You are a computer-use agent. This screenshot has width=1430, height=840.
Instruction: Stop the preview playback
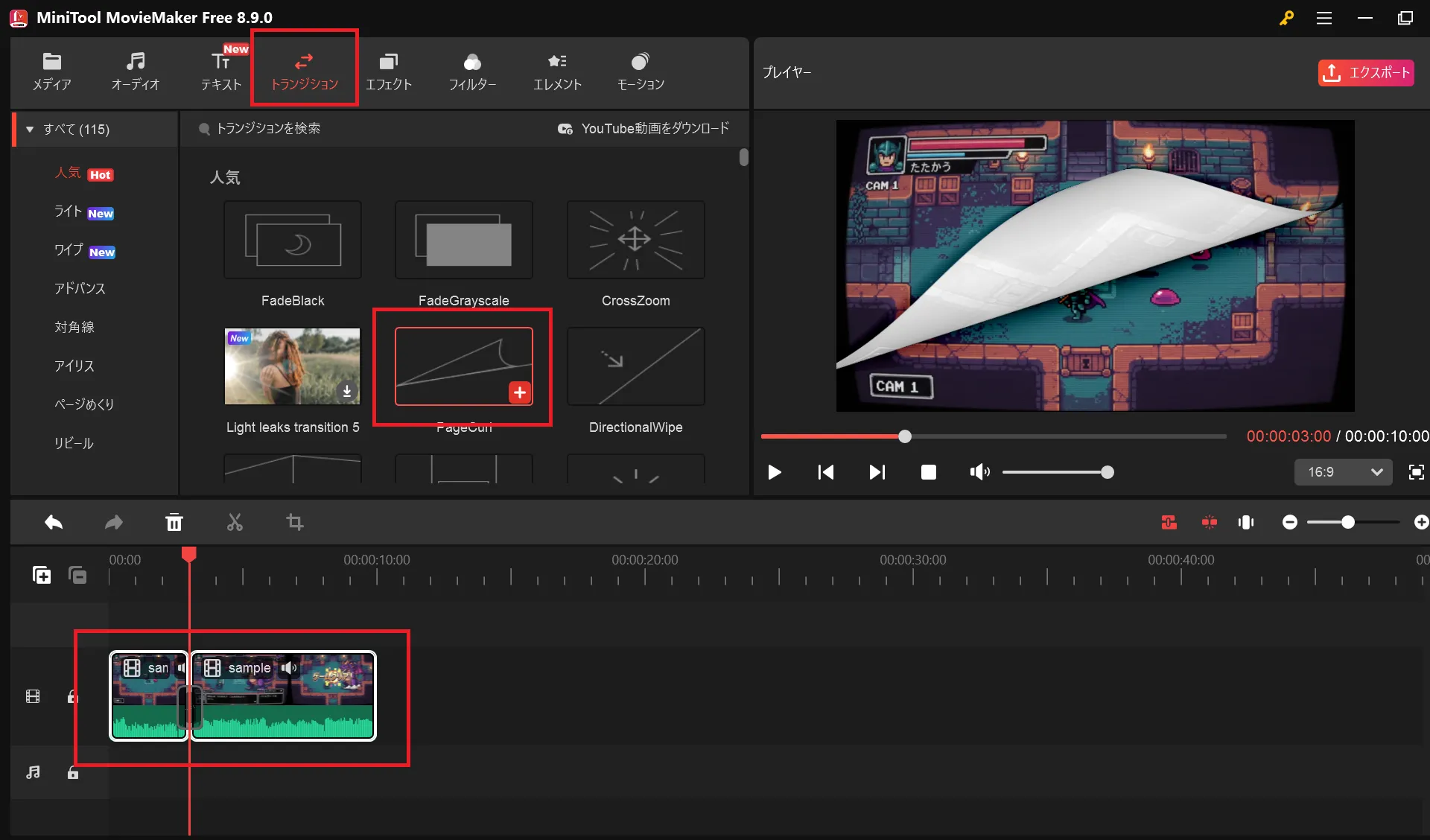[x=929, y=472]
